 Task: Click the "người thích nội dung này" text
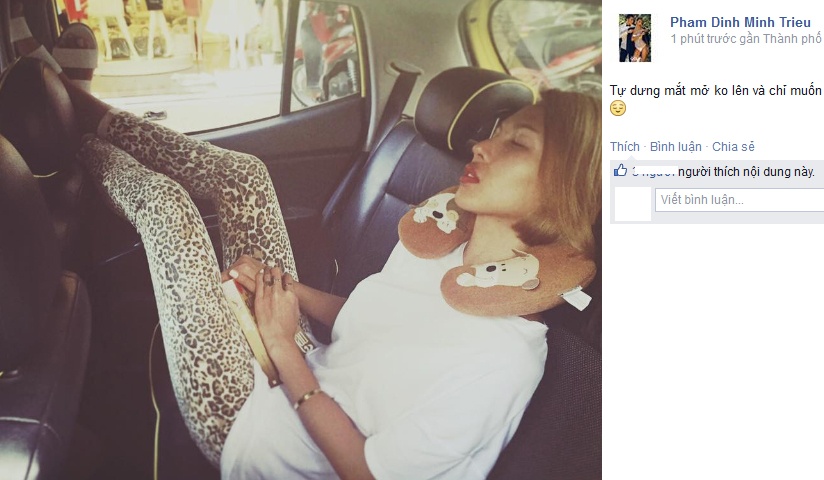pos(746,171)
